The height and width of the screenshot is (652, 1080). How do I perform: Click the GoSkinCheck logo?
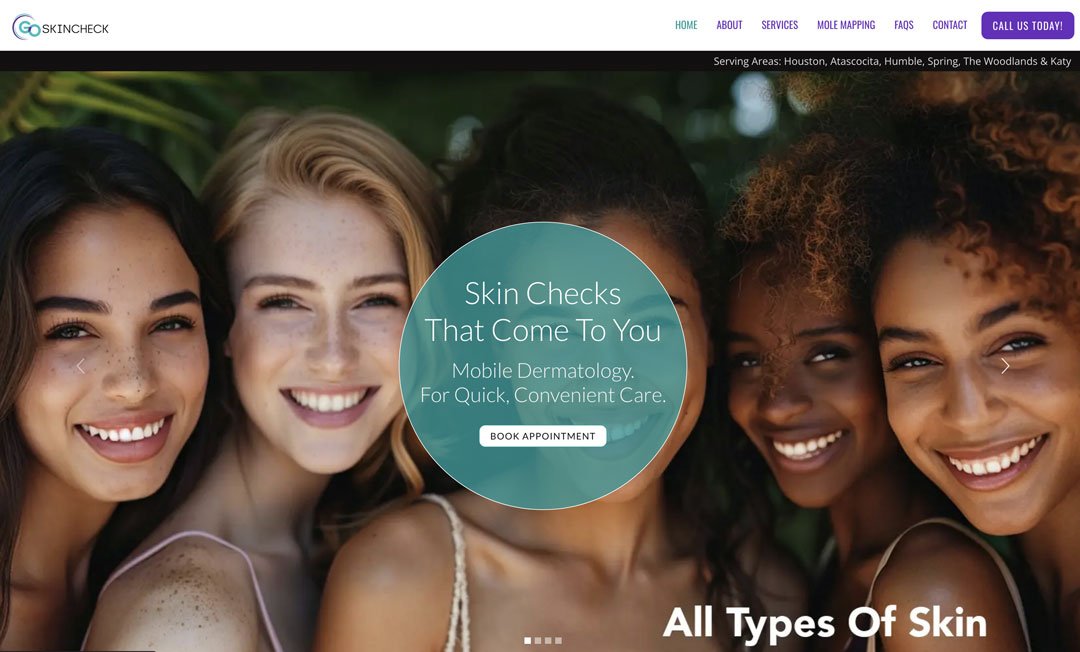click(61, 27)
